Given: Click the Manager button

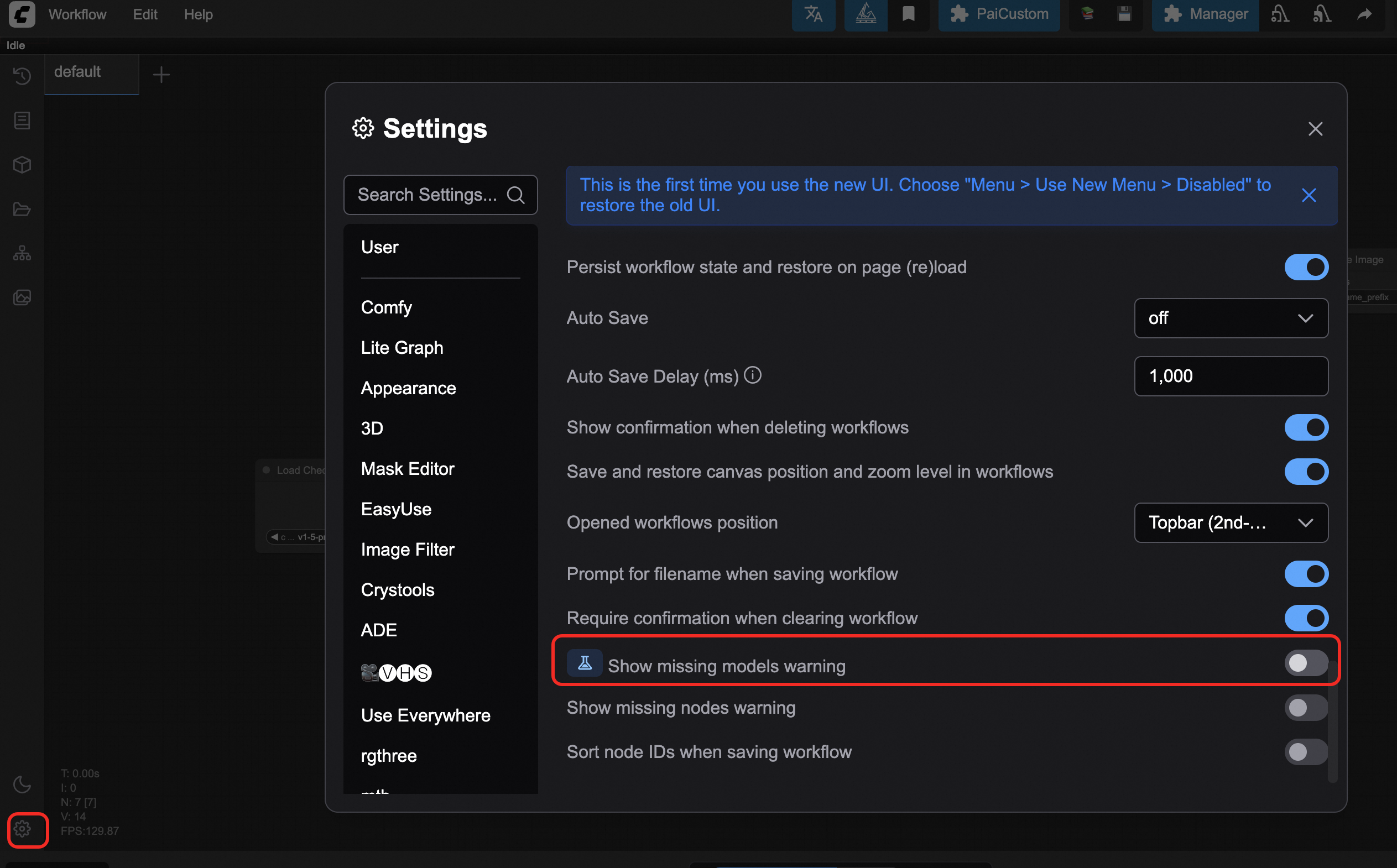Looking at the screenshot, I should [1205, 14].
